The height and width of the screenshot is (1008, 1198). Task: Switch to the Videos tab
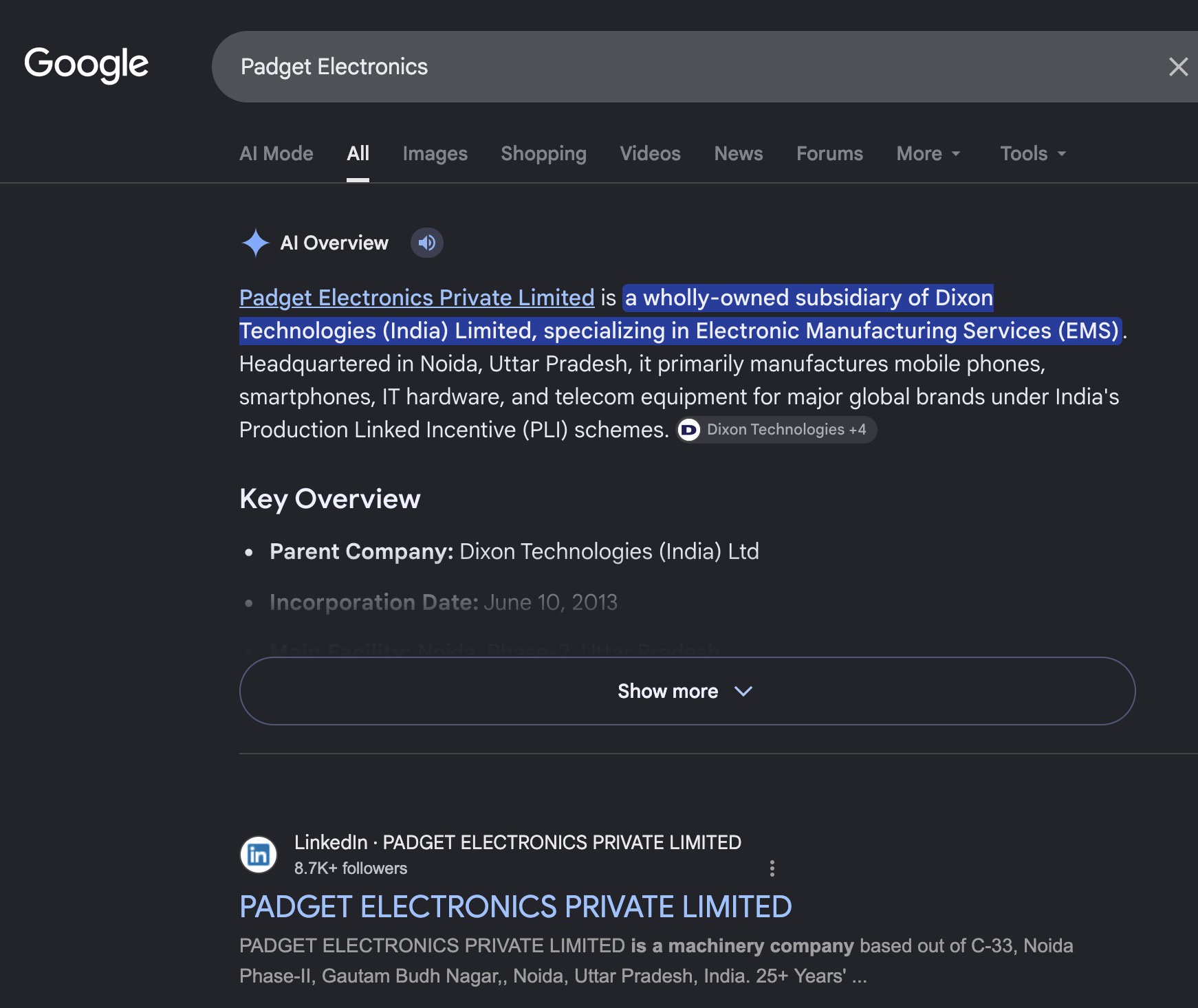651,153
